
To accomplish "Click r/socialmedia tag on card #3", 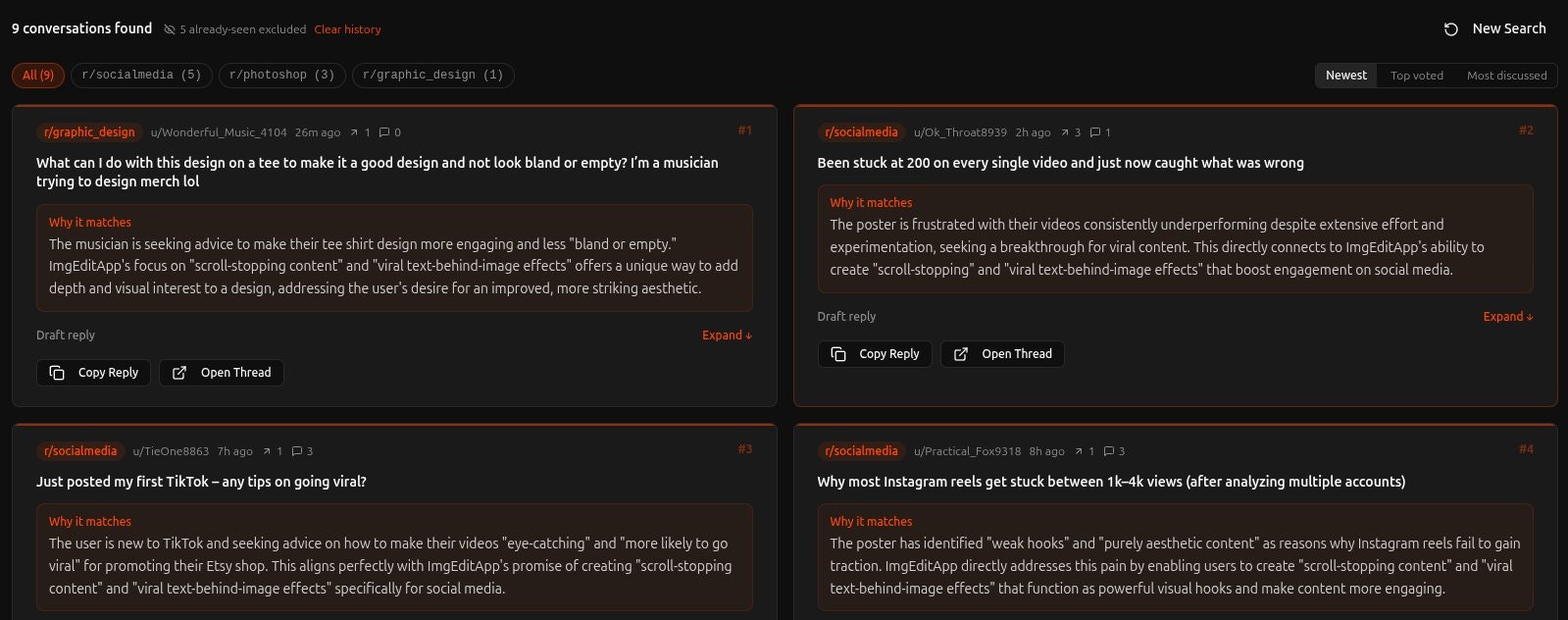I will click(80, 451).
